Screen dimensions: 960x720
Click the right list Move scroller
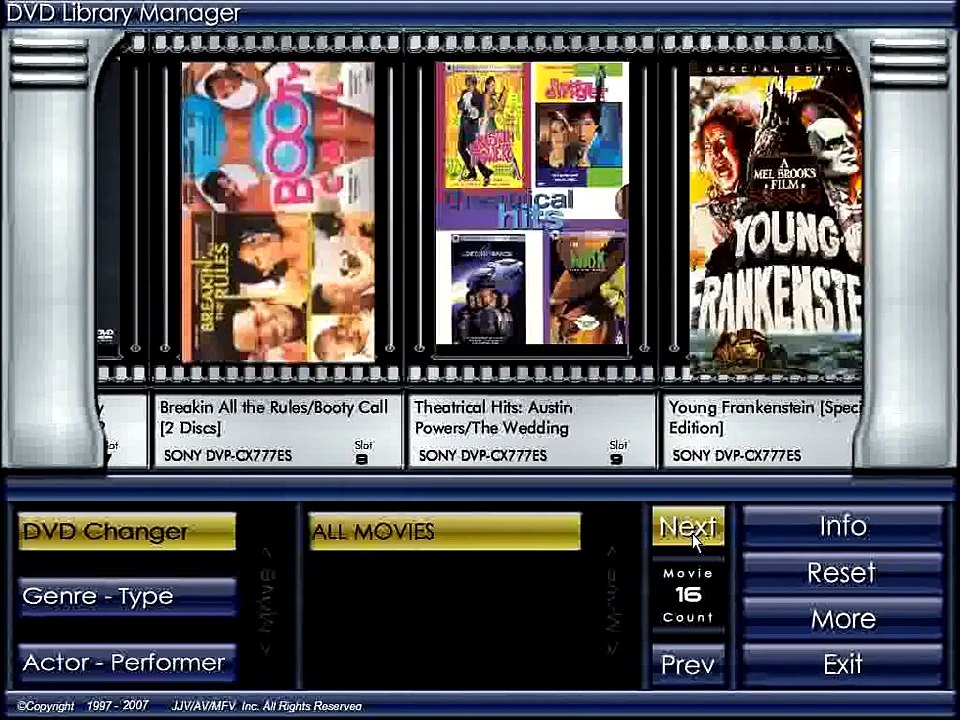click(x=612, y=601)
